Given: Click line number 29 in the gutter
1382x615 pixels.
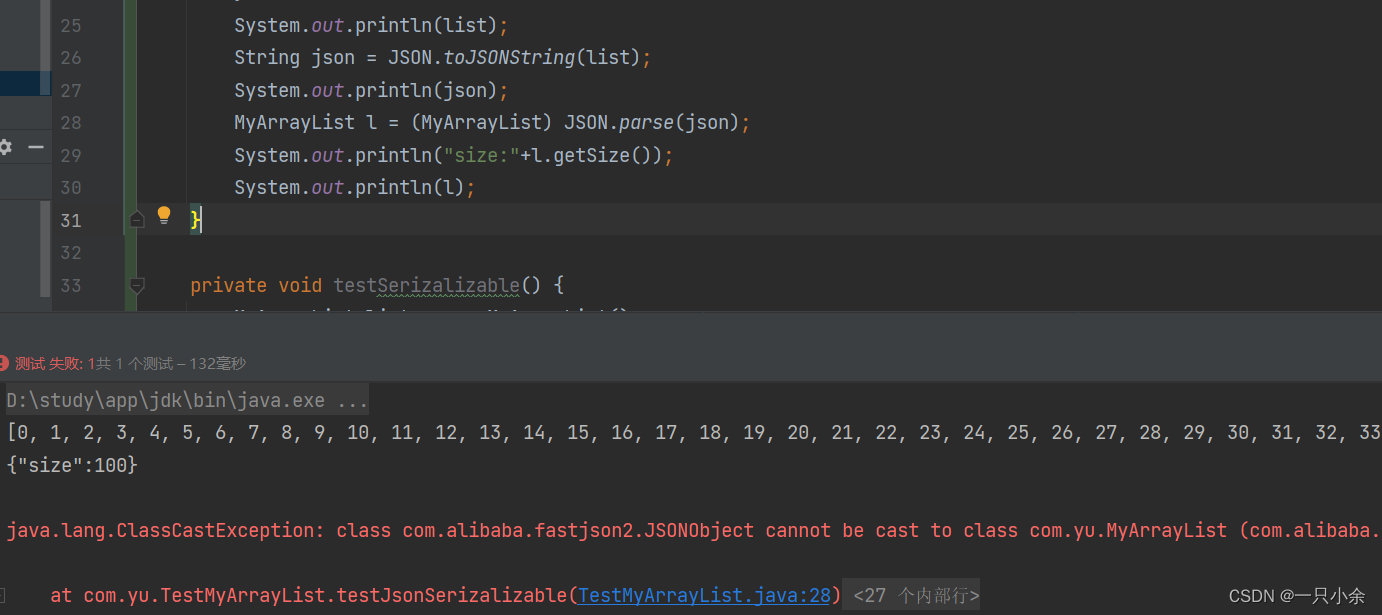Looking at the screenshot, I should pos(71,155).
